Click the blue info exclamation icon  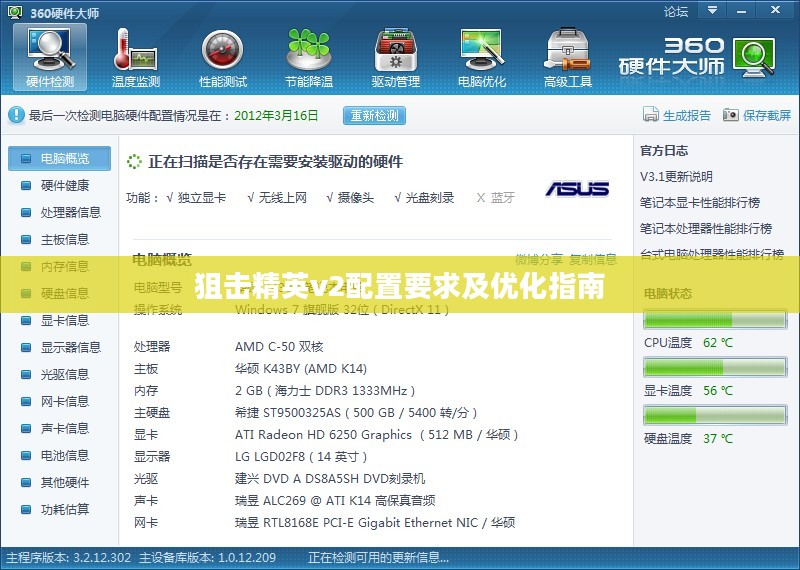pos(16,115)
